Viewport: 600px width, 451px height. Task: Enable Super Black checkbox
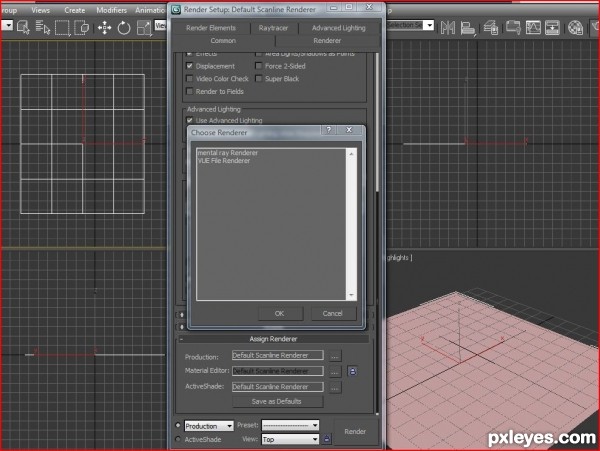(259, 78)
